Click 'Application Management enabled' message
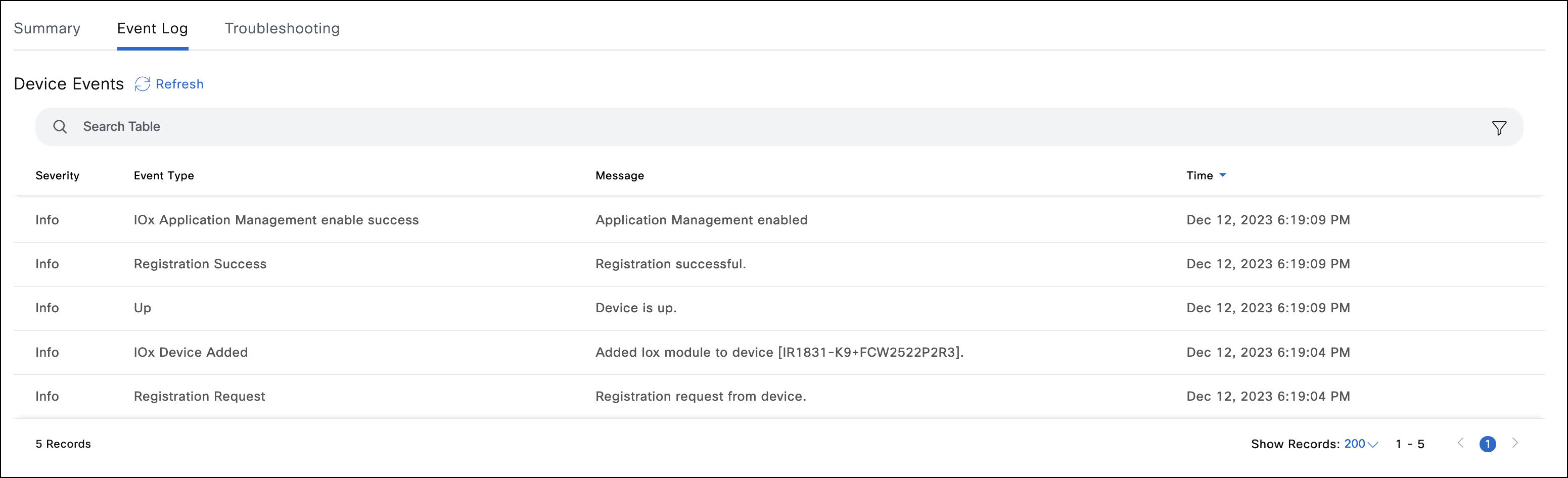Screen dimensions: 1568x478 (701, 220)
